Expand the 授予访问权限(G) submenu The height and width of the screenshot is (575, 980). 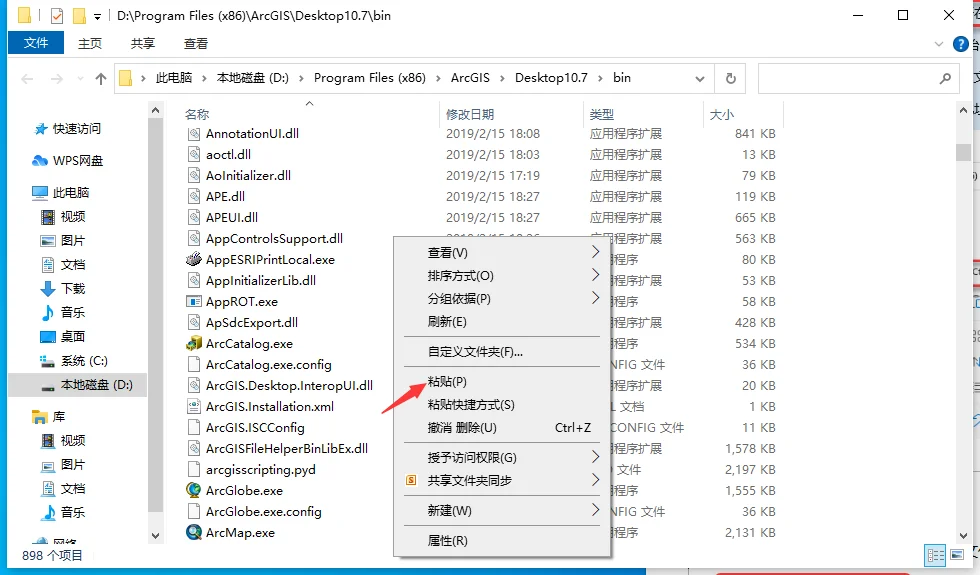(x=596, y=457)
